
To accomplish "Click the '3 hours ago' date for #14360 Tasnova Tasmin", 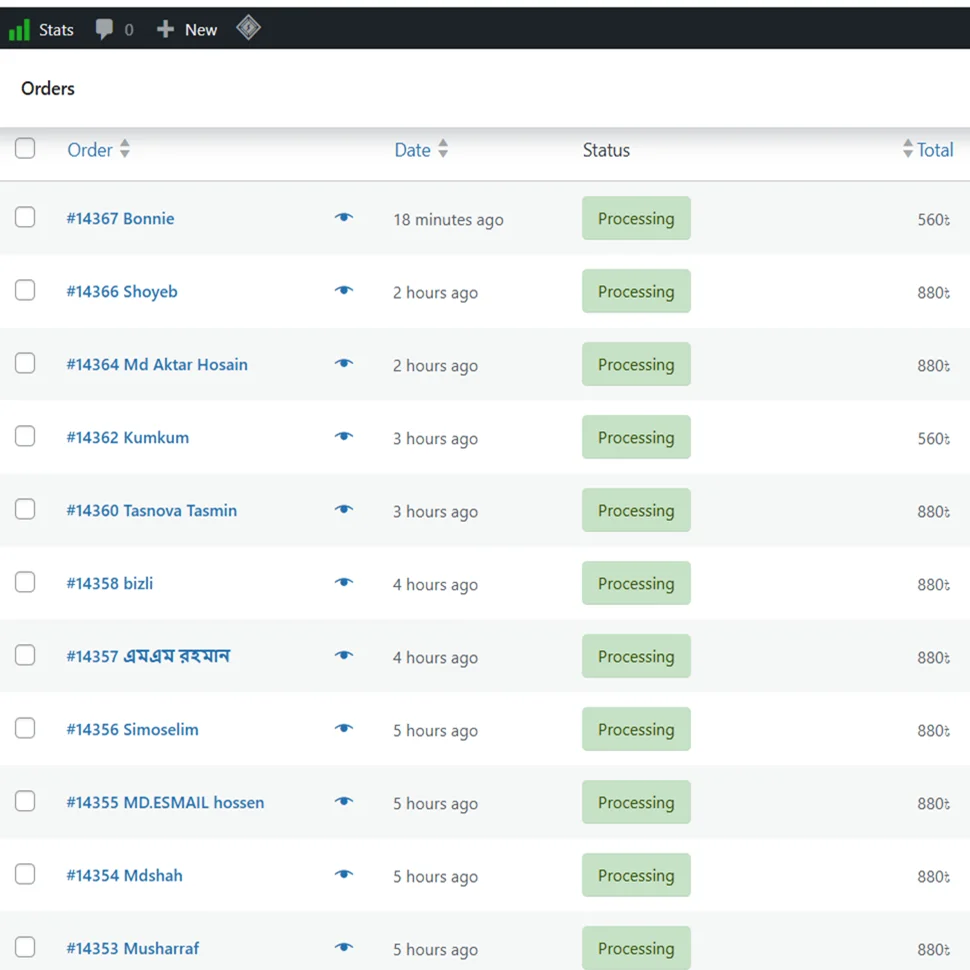I will coord(436,512).
